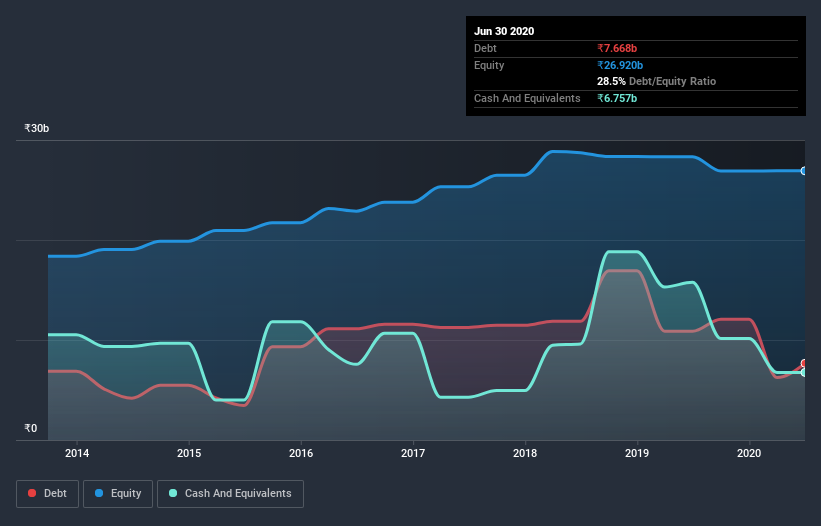Screen dimensions: 821x526
Task: Click the 2020 x-axis label
Action: 749,453
